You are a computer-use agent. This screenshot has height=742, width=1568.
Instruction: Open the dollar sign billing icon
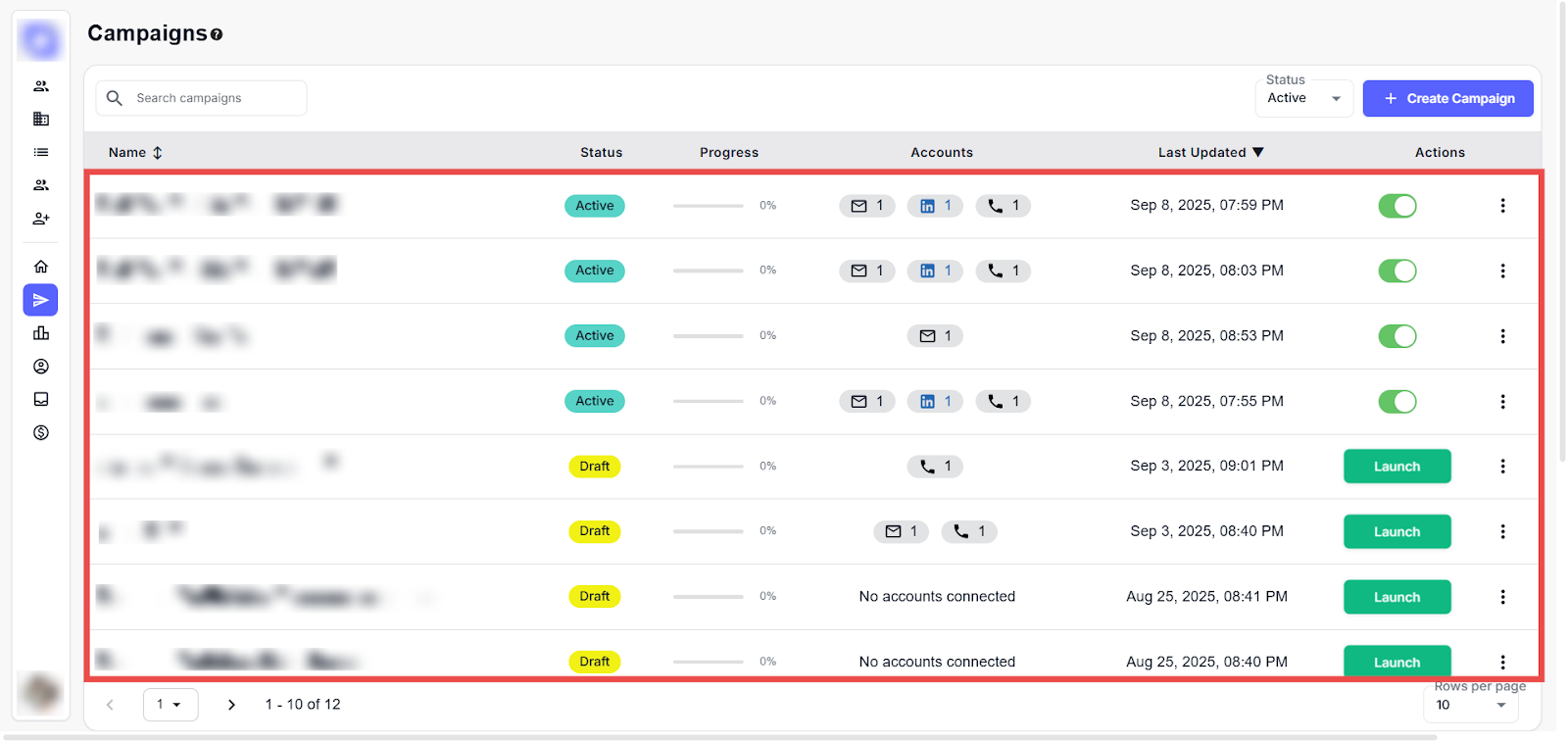pos(41,432)
